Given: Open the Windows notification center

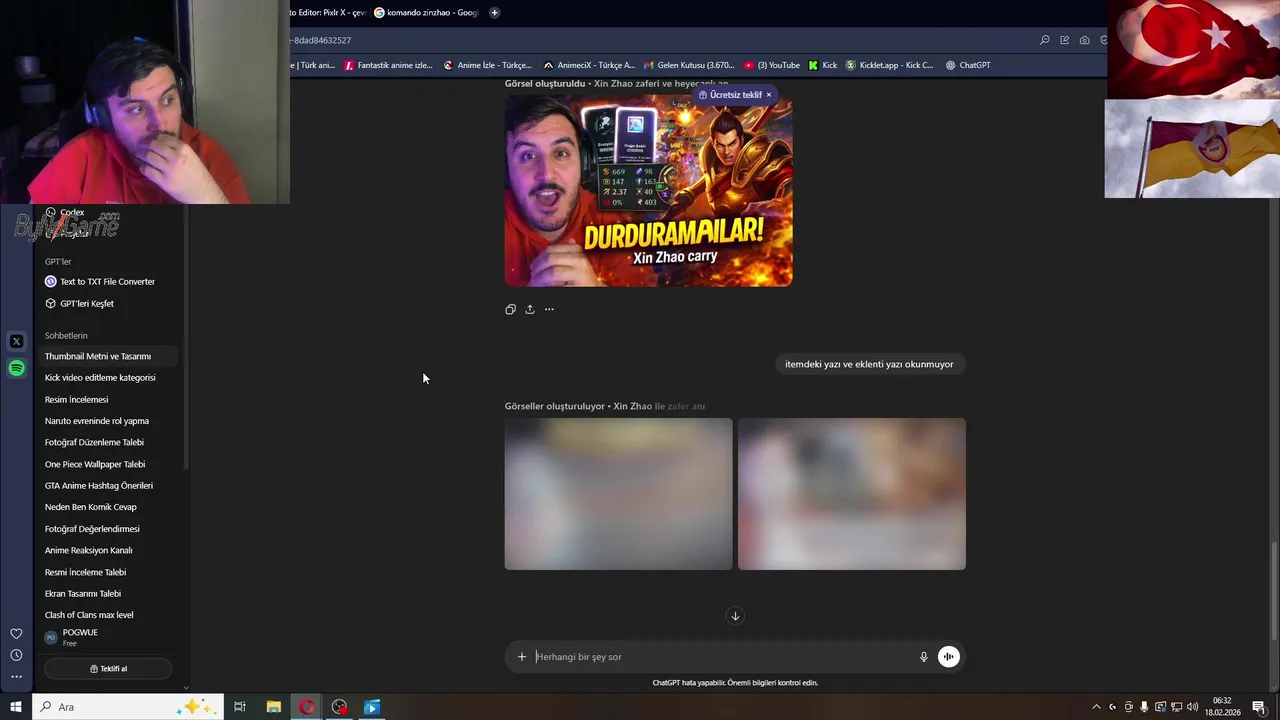Looking at the screenshot, I should 1259,707.
